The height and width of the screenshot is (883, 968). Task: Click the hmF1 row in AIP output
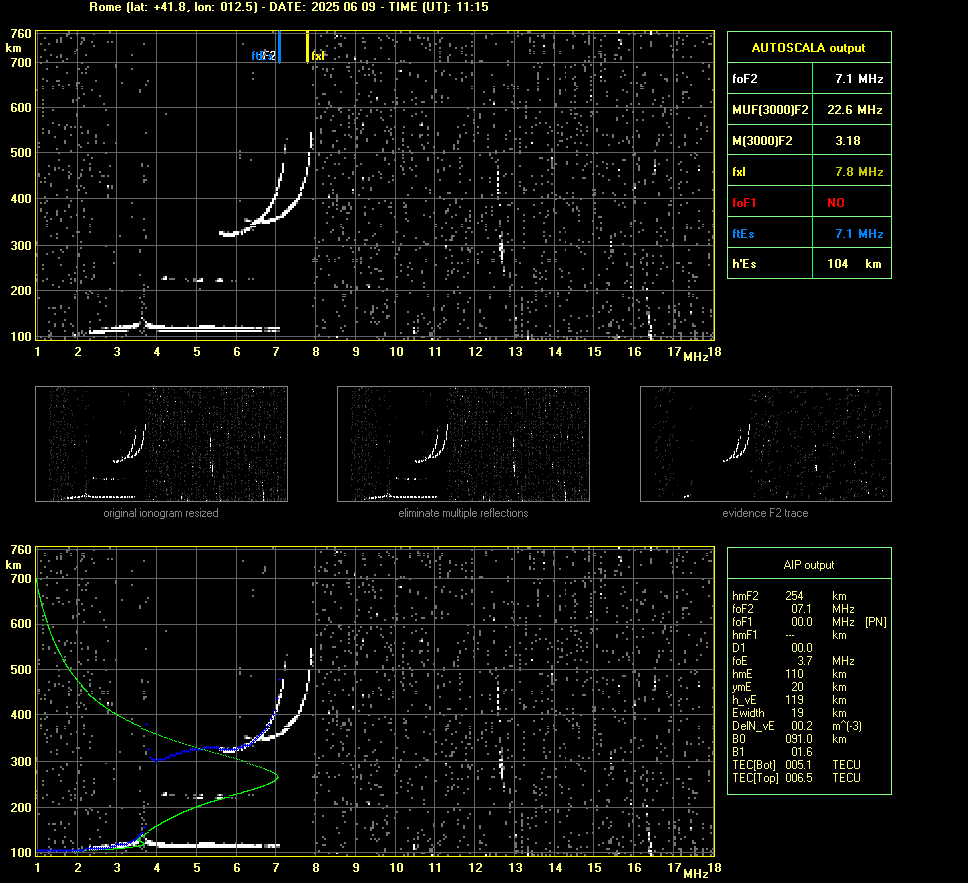[x=789, y=635]
